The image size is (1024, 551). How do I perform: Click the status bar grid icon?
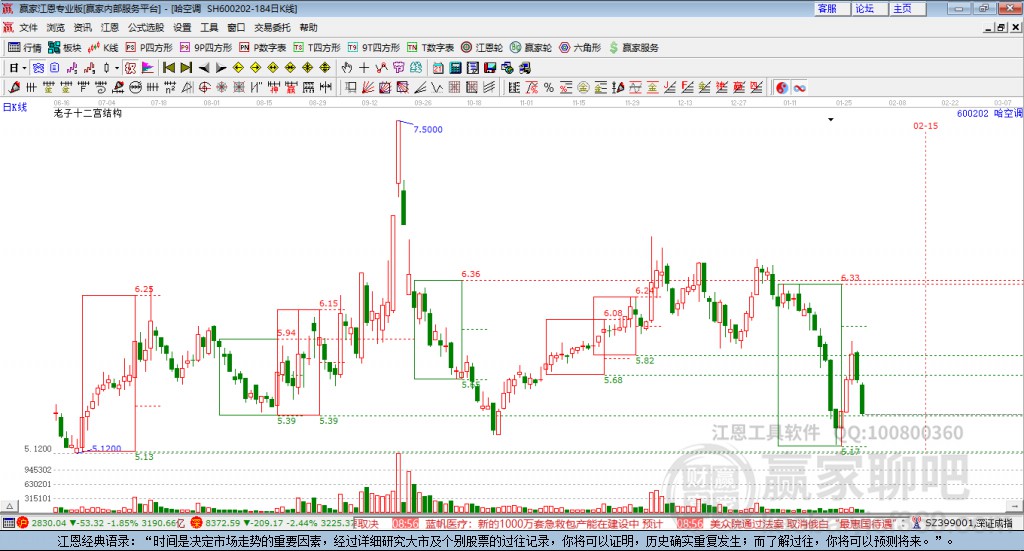coord(8,524)
